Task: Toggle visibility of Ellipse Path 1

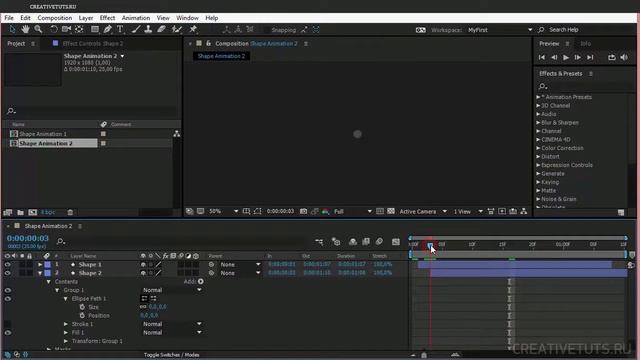Action: click(7, 299)
